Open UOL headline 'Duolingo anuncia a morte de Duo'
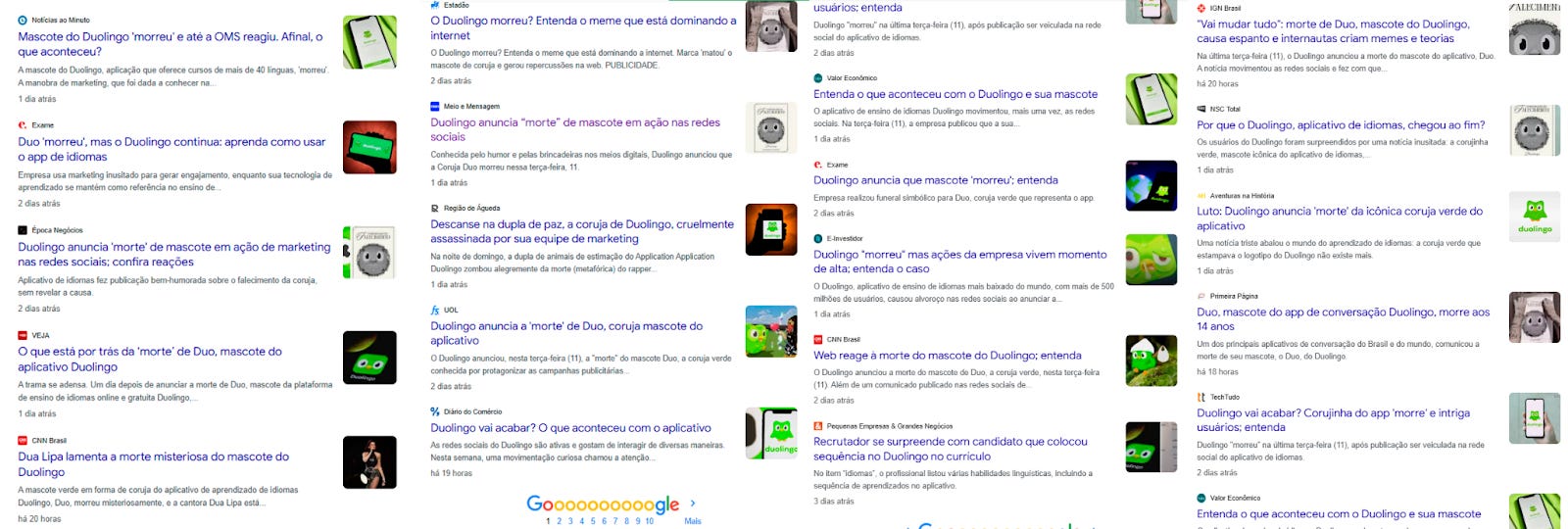The height and width of the screenshot is (529, 1568). coord(566,333)
